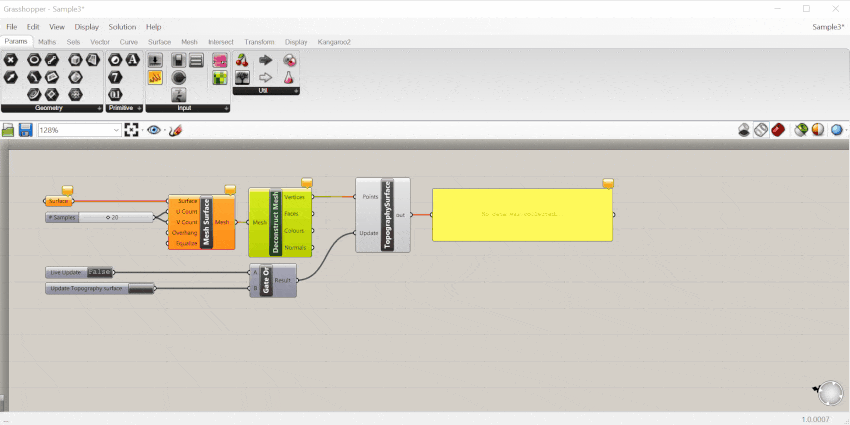Switch to the Intersect tab
This screenshot has width=850, height=425.
[x=221, y=42]
